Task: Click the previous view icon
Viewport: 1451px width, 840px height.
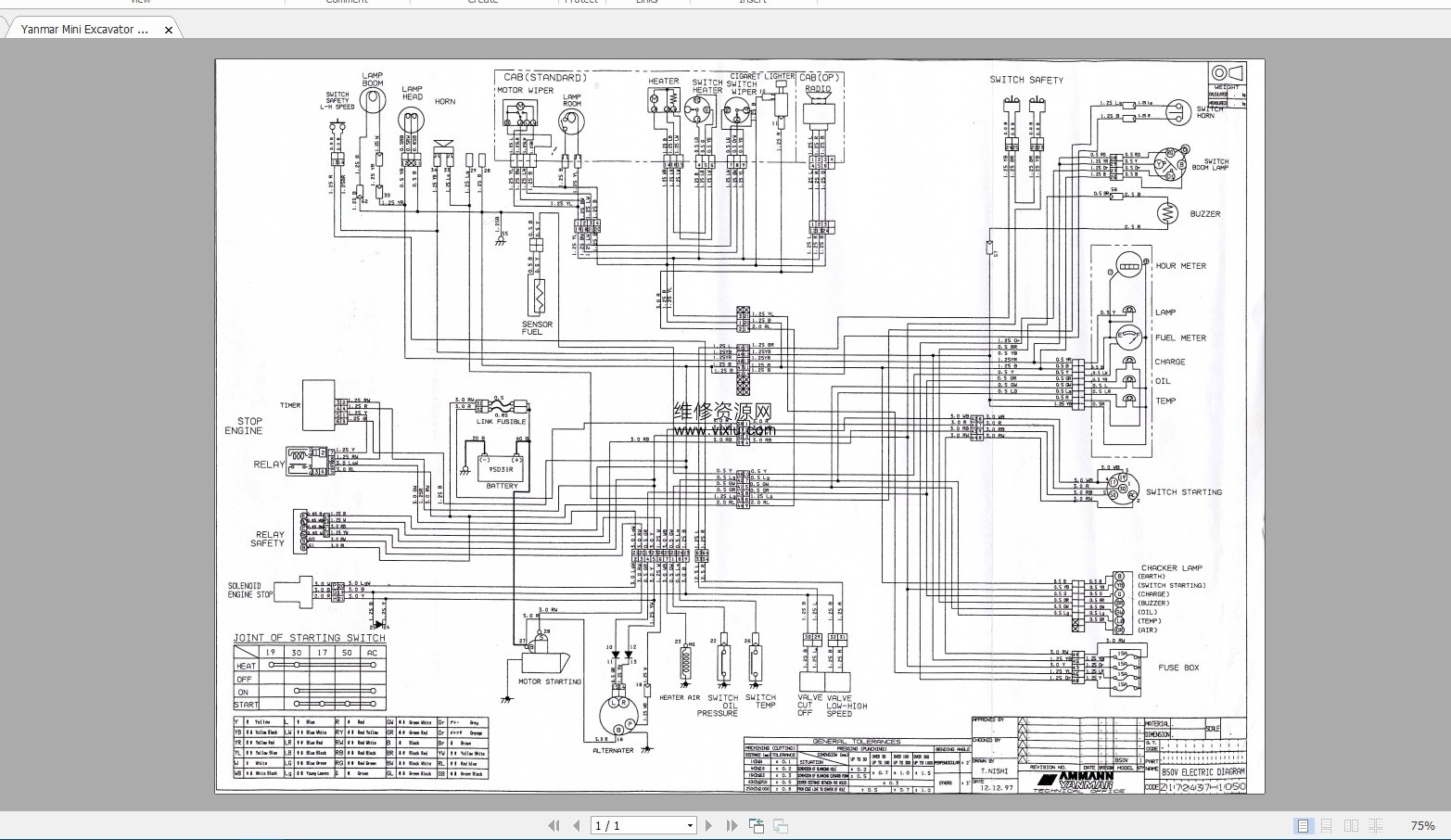Action: [757, 825]
